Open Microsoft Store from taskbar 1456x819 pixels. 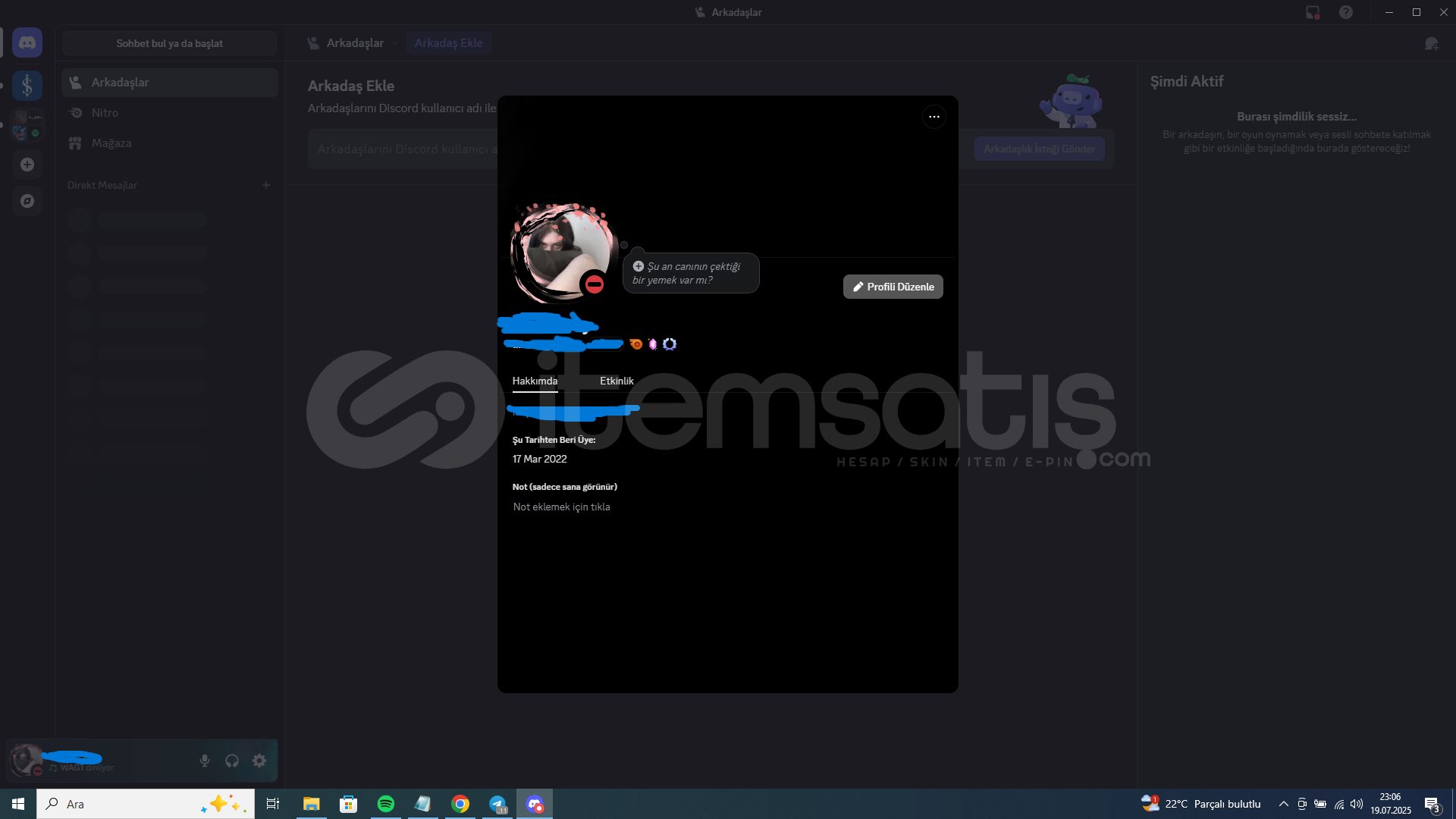pyautogui.click(x=348, y=804)
